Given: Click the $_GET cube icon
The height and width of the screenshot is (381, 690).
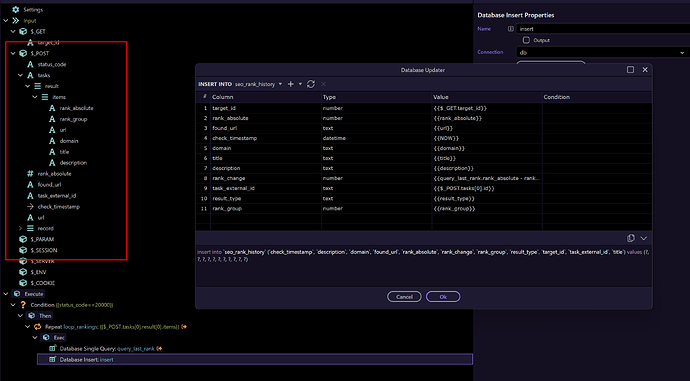Looking at the screenshot, I should point(23,31).
